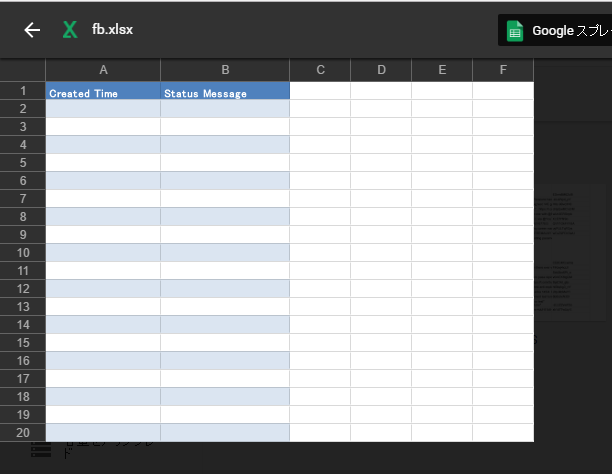
Task: Select column C header
Action: click(320, 70)
